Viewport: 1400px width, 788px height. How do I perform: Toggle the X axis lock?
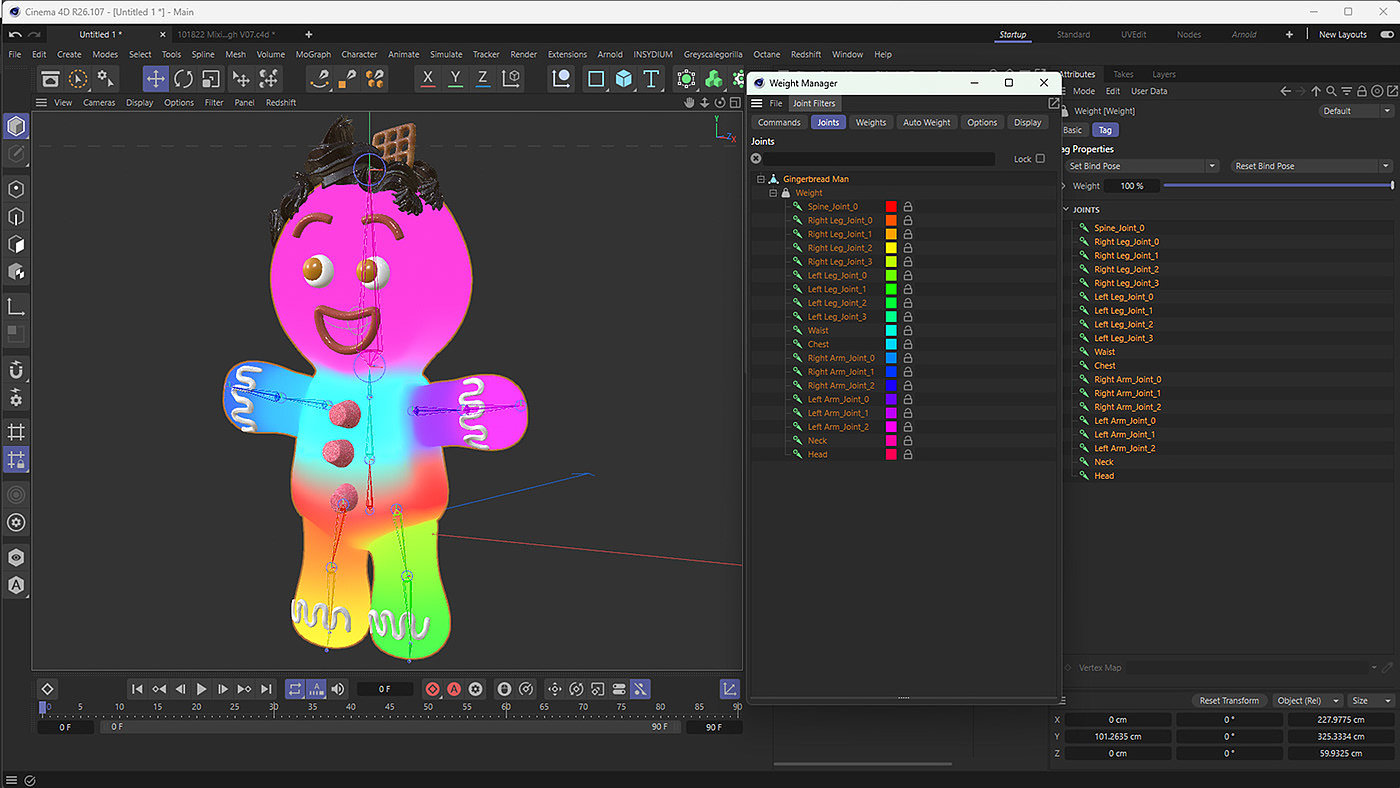tap(428, 79)
